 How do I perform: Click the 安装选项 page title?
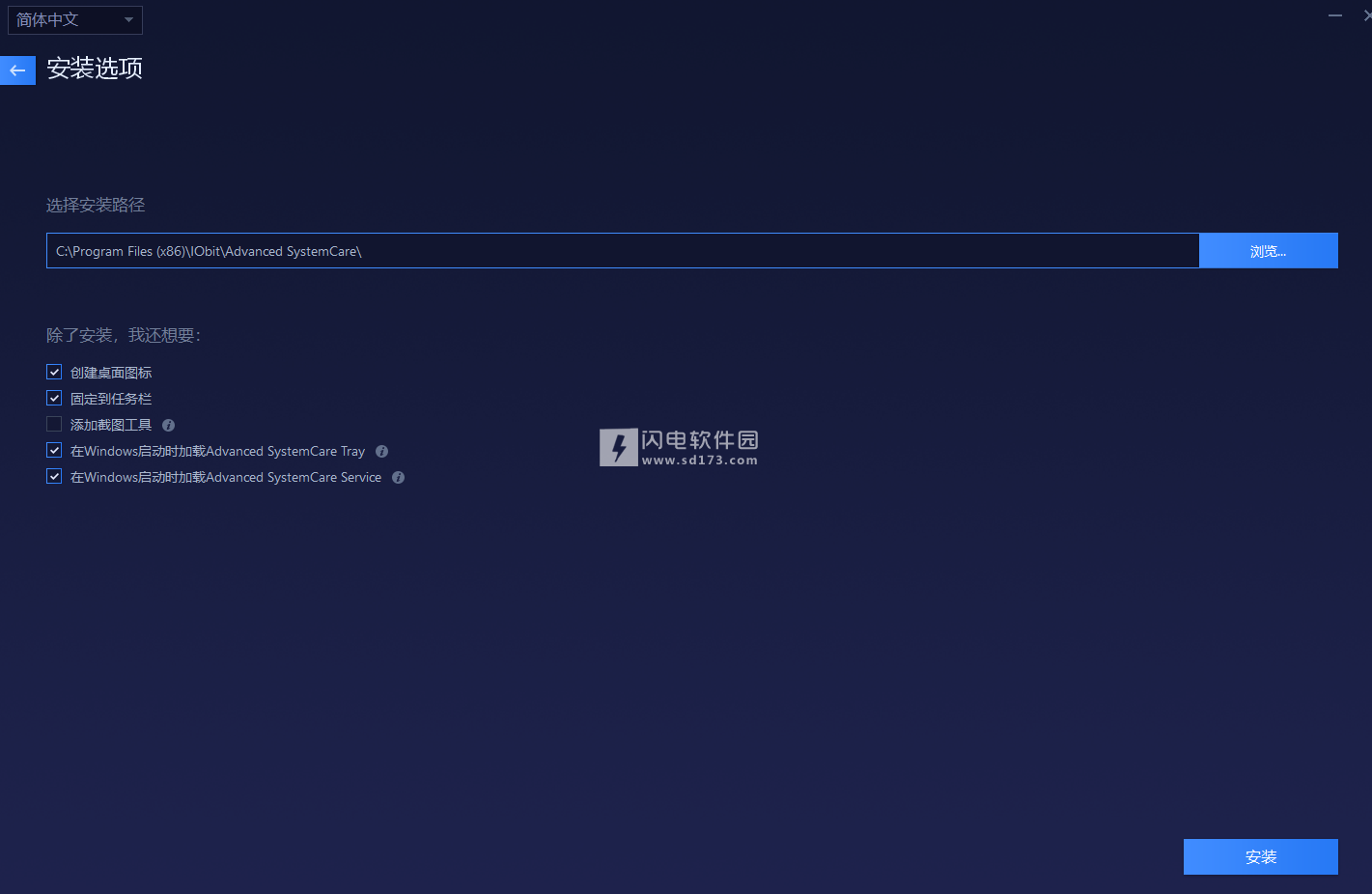[x=95, y=69]
